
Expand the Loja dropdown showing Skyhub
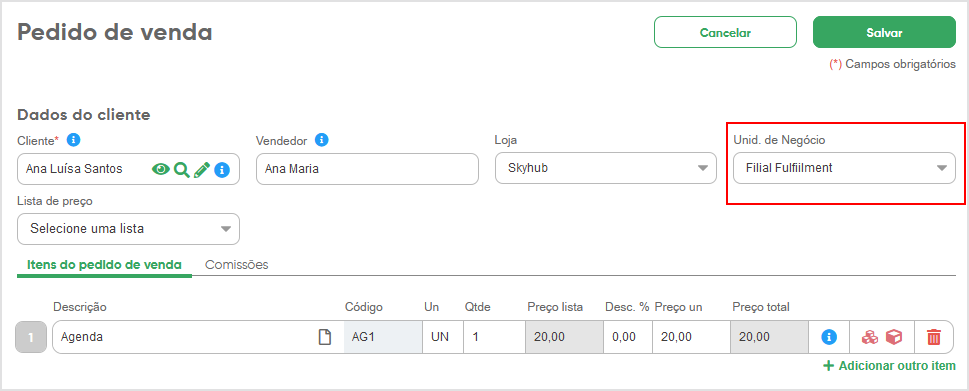tap(606, 168)
